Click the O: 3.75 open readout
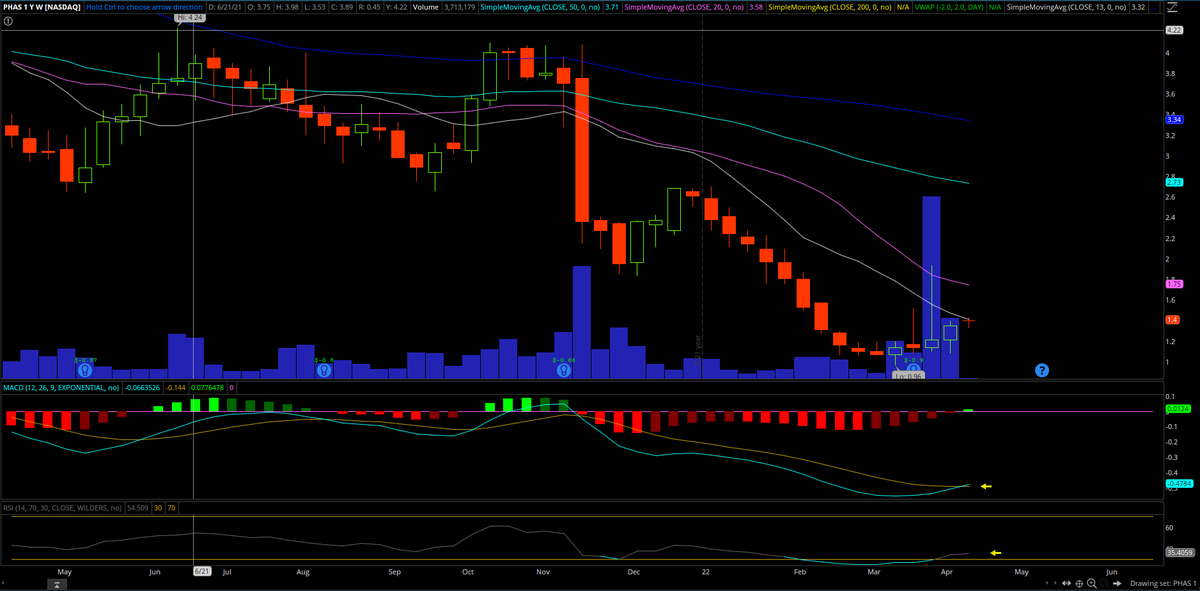 259,8
